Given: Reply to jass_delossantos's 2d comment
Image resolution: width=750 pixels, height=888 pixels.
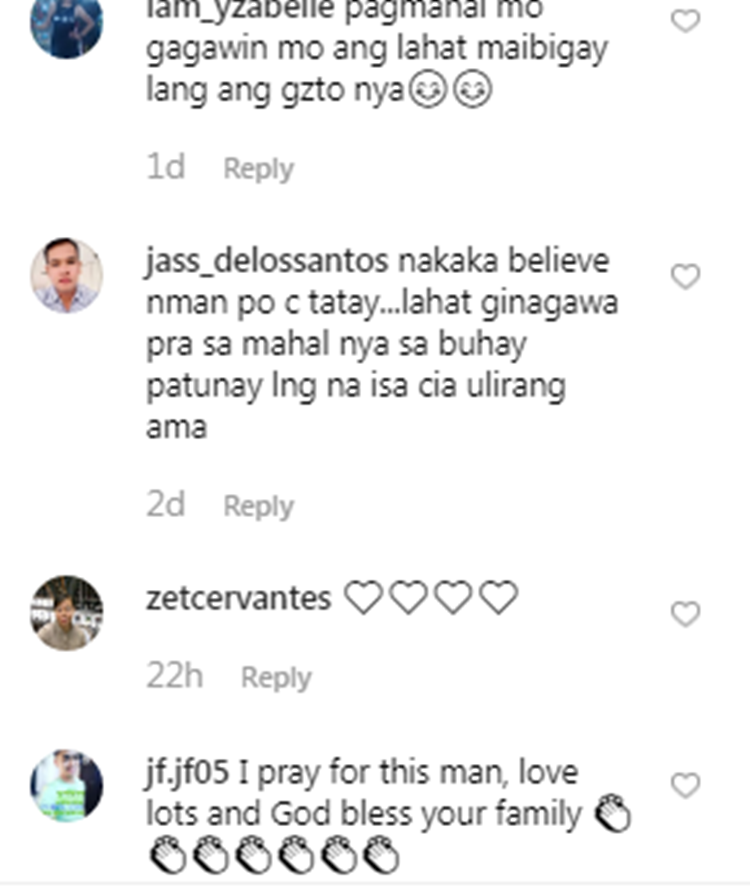Looking at the screenshot, I should pyautogui.click(x=259, y=506).
